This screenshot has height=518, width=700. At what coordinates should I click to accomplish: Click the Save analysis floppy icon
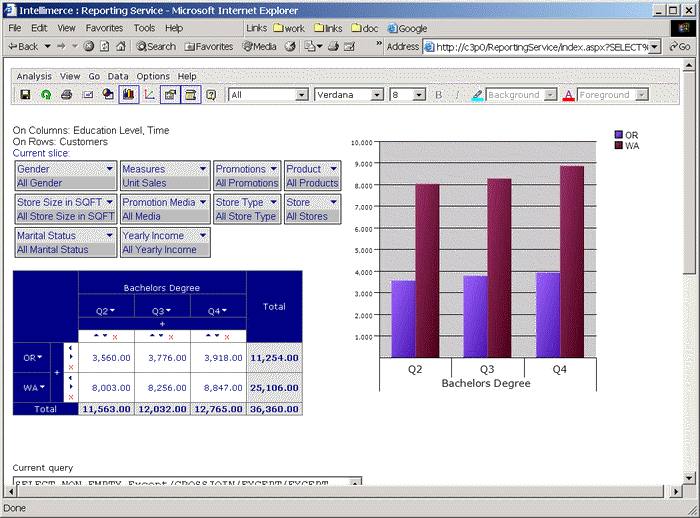(x=25, y=94)
